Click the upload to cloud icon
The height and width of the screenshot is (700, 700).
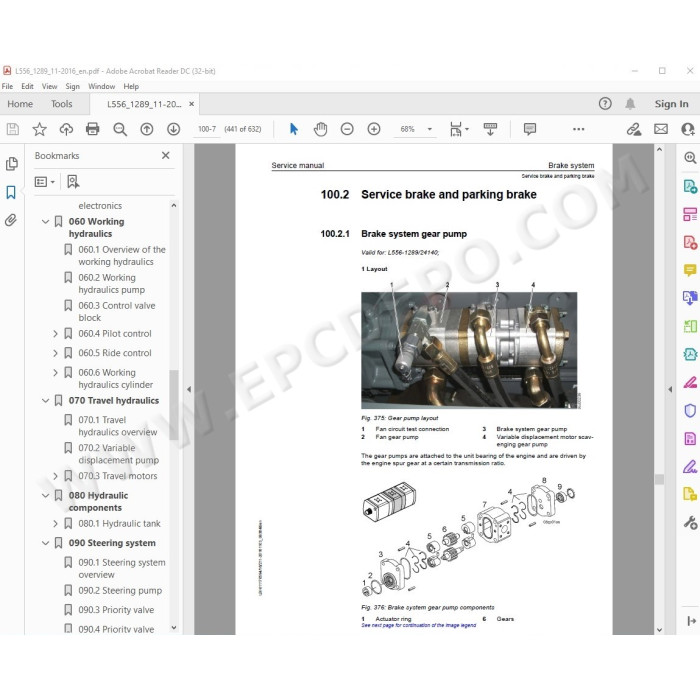(x=66, y=129)
